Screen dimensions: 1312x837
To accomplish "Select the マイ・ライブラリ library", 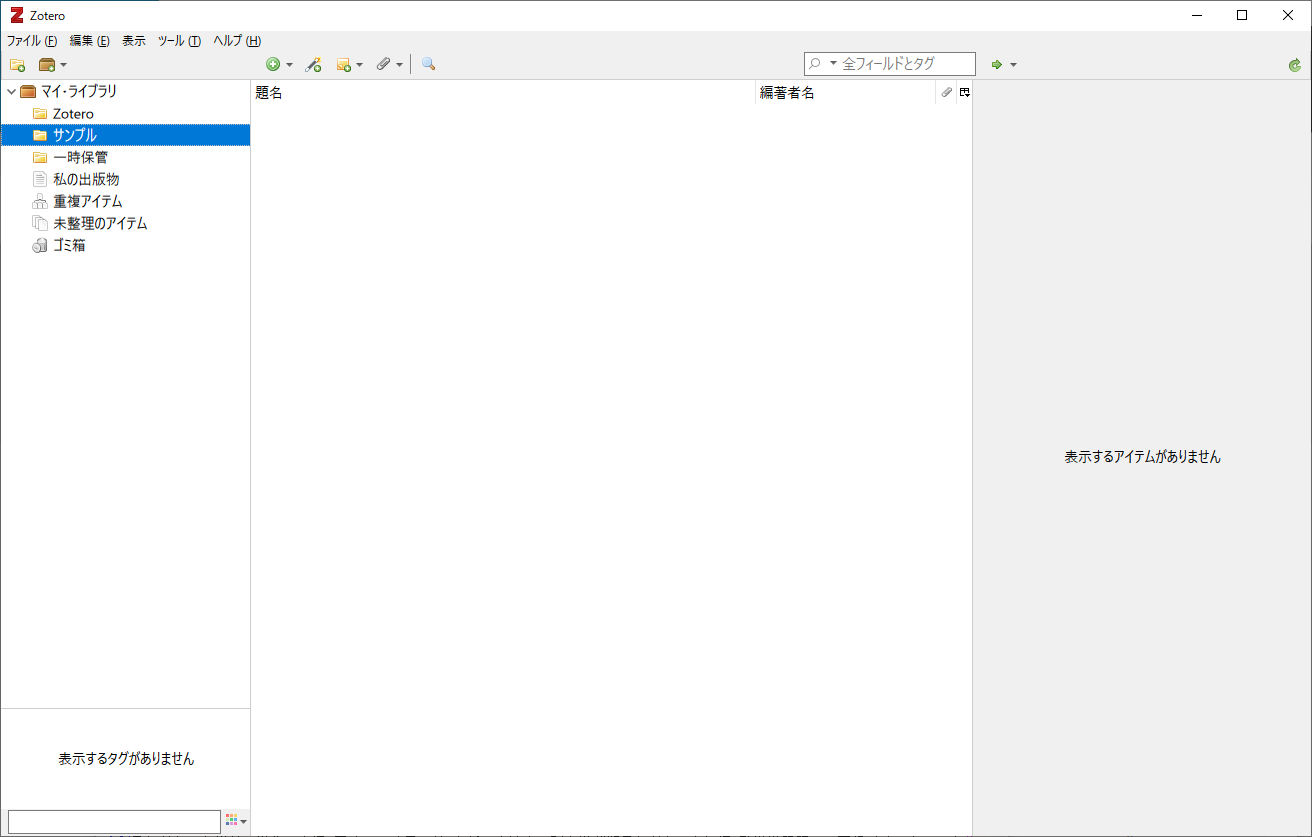I will (79, 91).
